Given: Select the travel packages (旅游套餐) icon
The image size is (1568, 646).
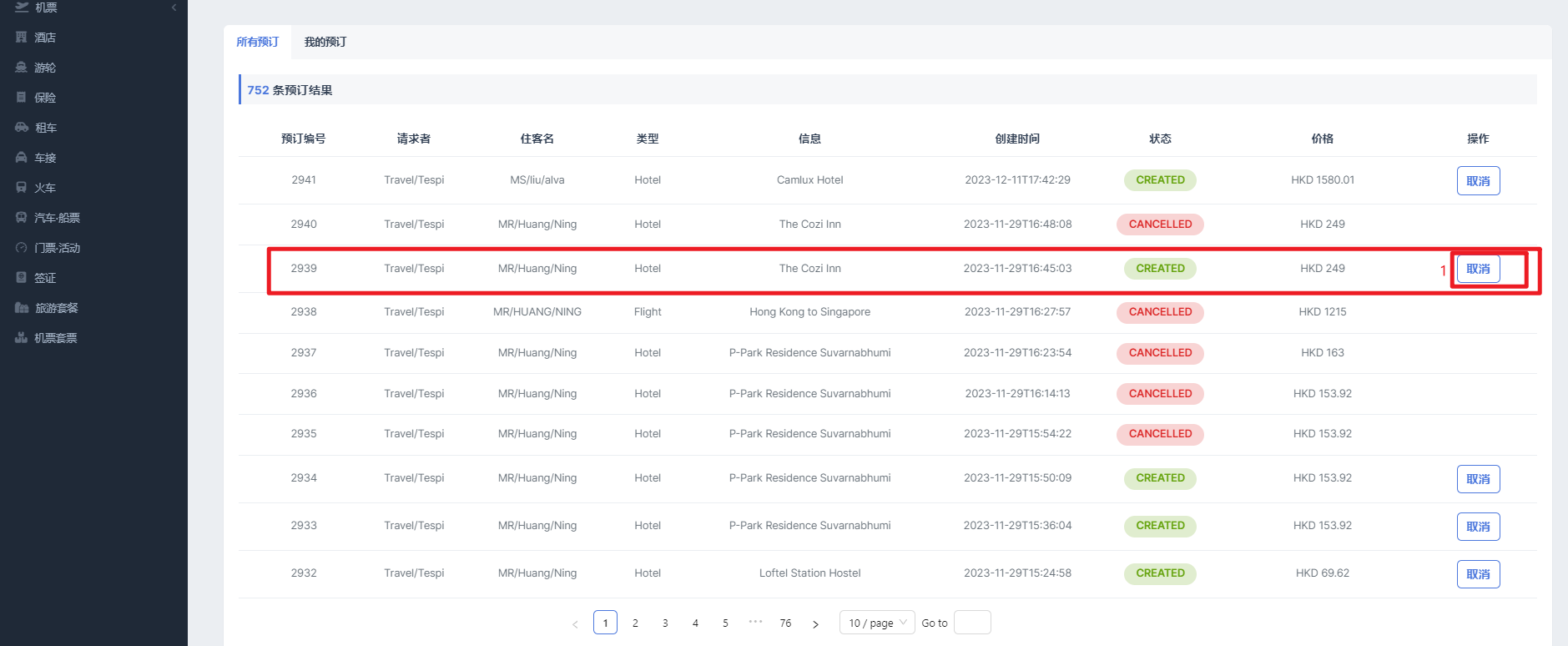Looking at the screenshot, I should point(22,308).
